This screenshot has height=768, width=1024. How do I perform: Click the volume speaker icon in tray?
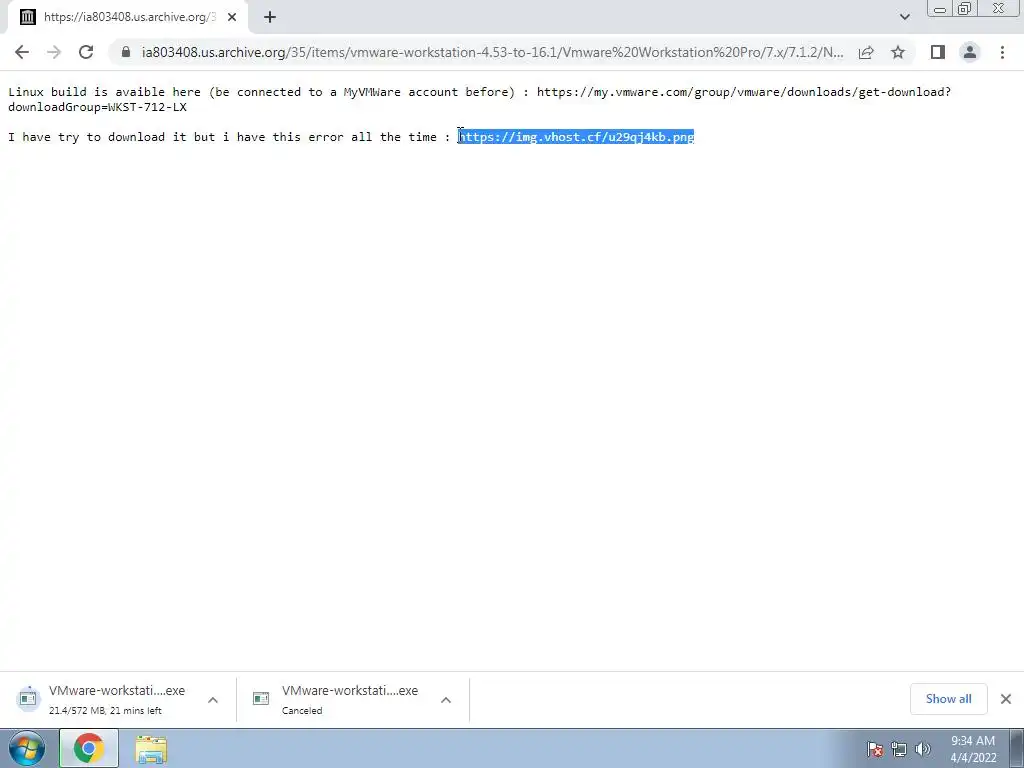click(922, 749)
